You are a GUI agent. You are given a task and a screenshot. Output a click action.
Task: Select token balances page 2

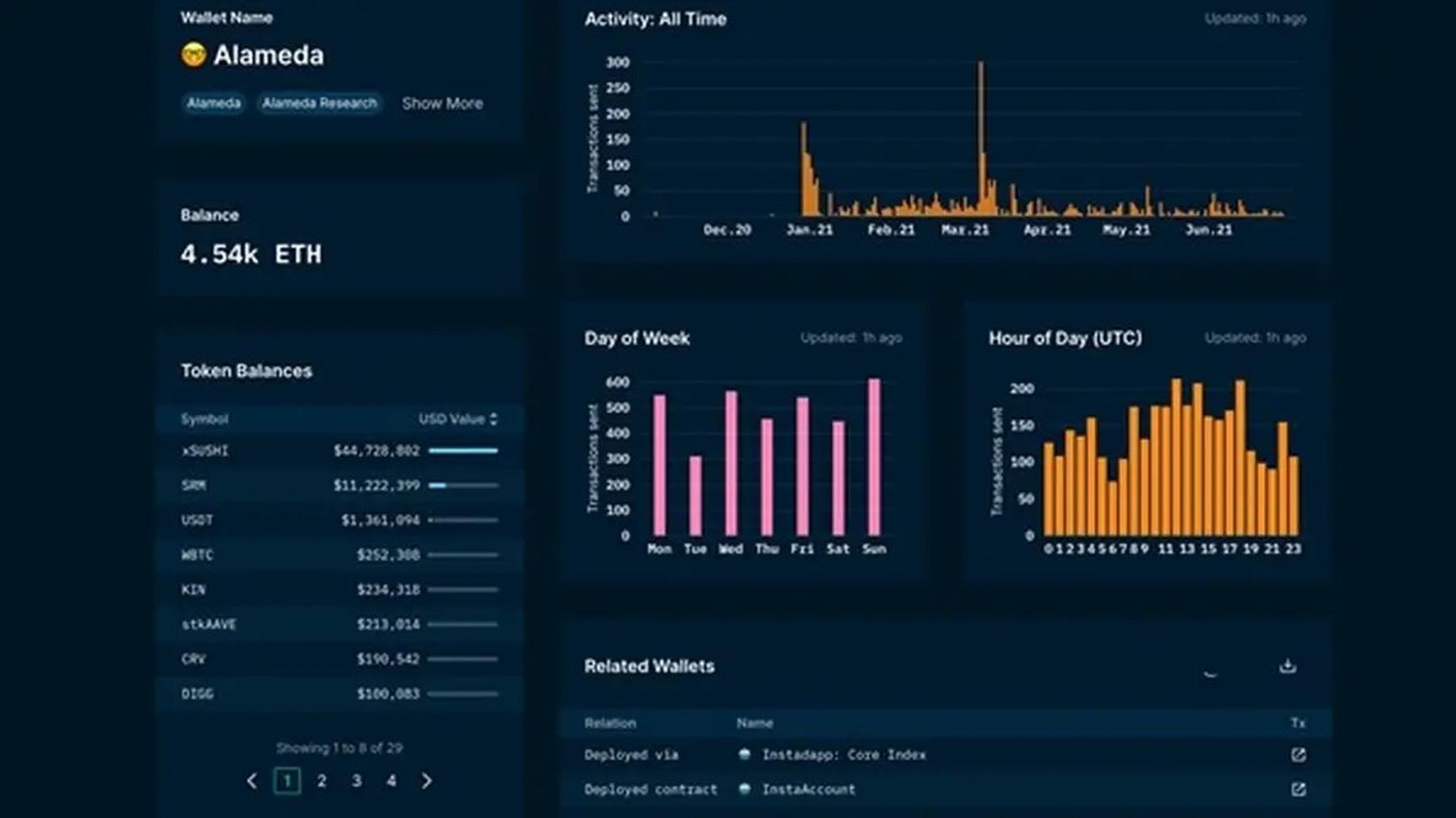(322, 781)
